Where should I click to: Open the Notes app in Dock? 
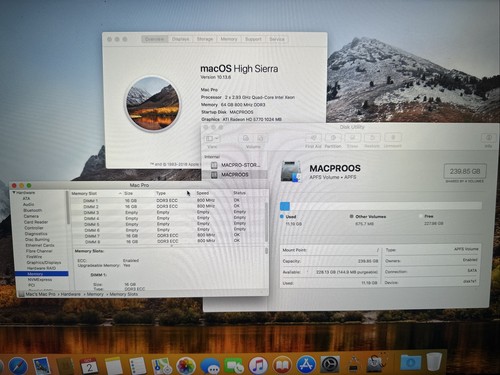coord(114,366)
